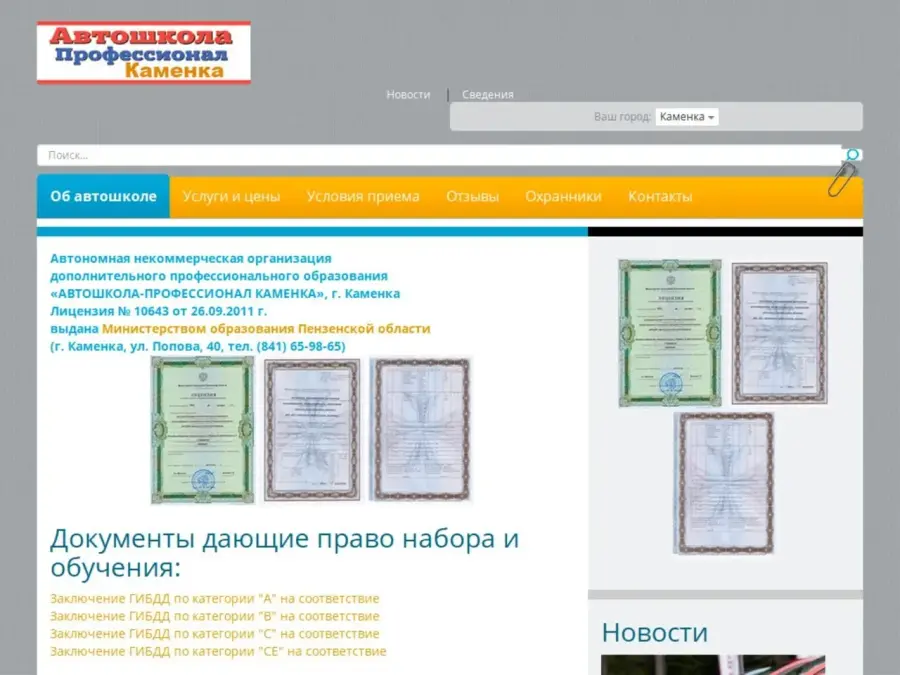900x675 pixels.
Task: Open Министерством образования Пензенской области link
Action: click(x=266, y=328)
